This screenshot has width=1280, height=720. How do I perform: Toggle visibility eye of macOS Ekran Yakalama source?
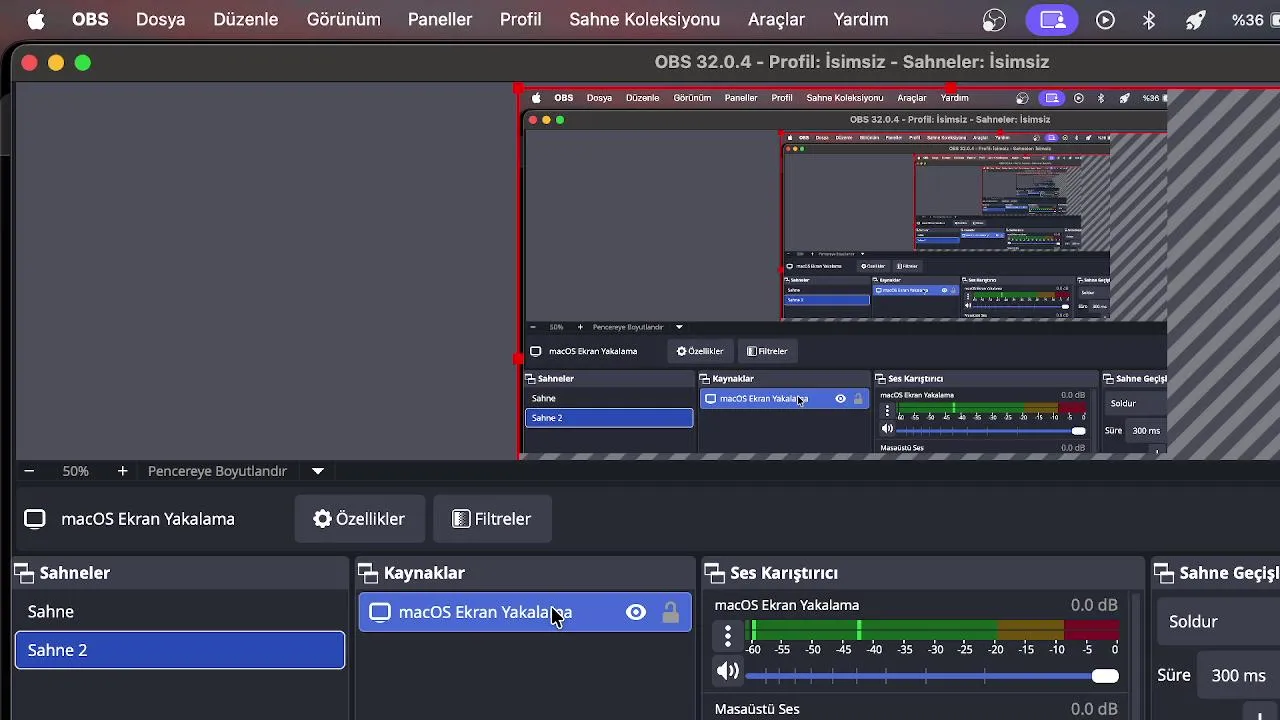[x=636, y=612]
